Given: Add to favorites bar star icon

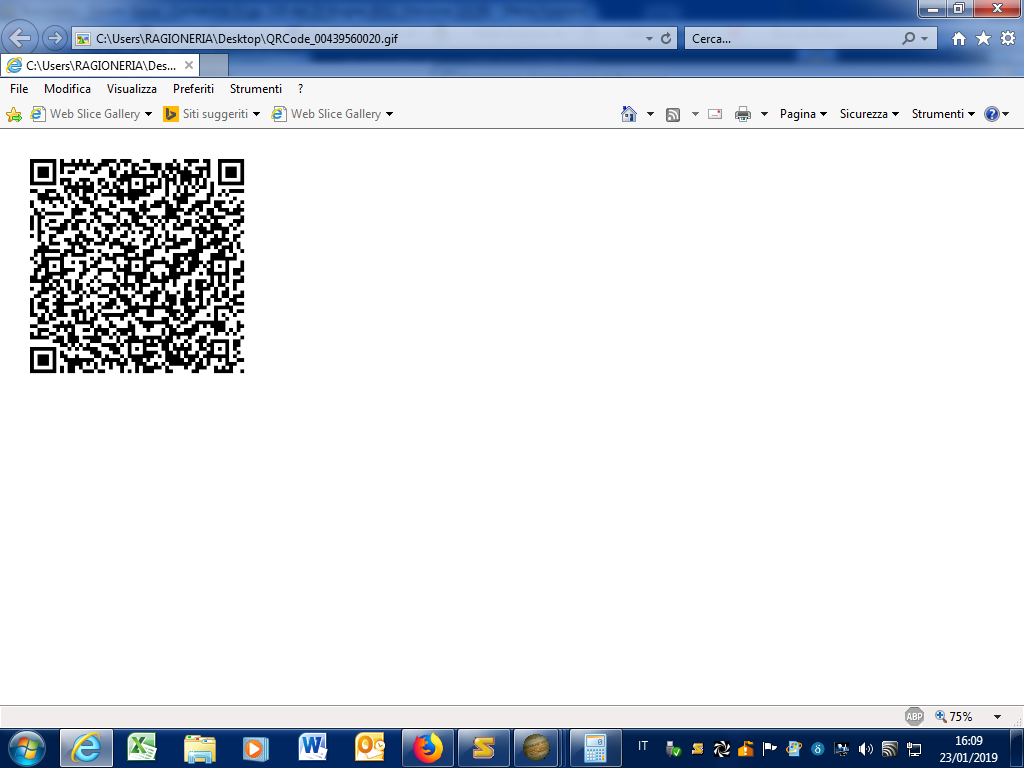Looking at the screenshot, I should pos(14,114).
